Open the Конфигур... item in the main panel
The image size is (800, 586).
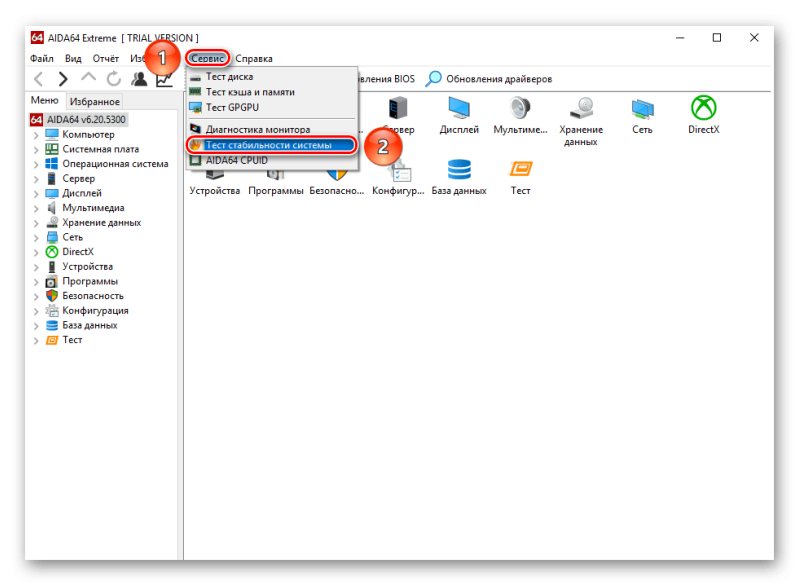tap(398, 177)
